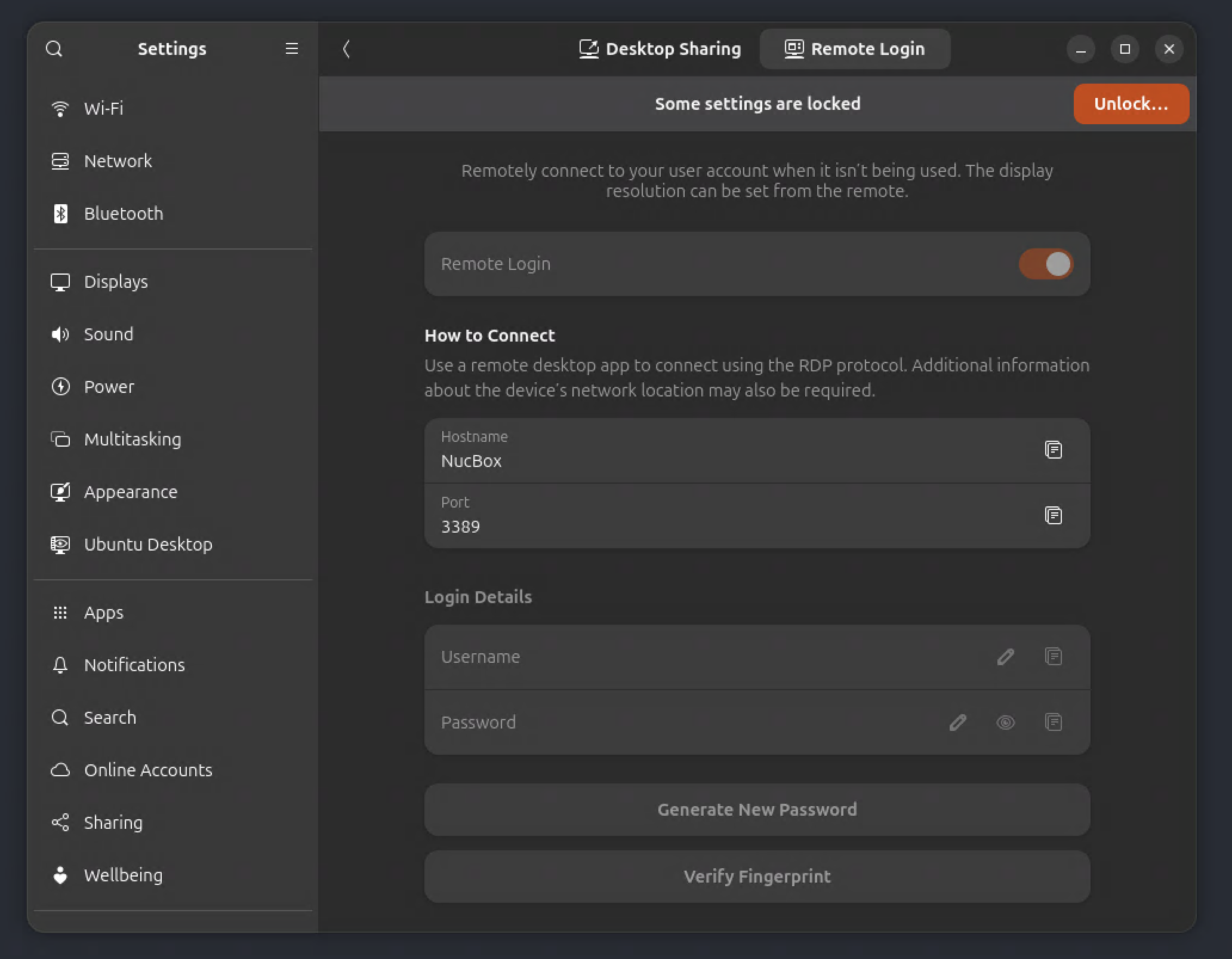
Task: Open Bluetooth settings
Action: tap(173, 214)
